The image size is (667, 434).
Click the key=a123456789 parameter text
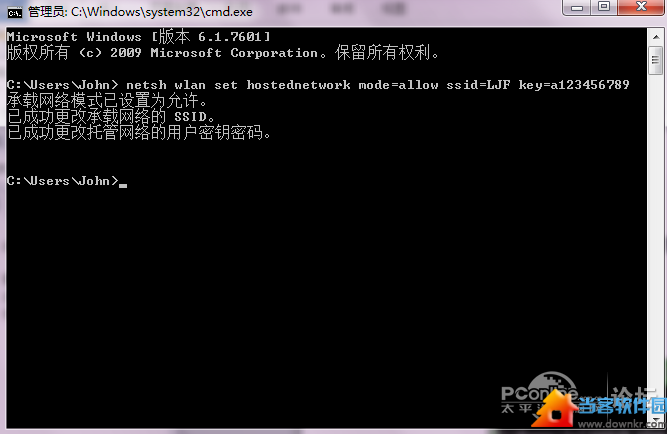[573, 85]
